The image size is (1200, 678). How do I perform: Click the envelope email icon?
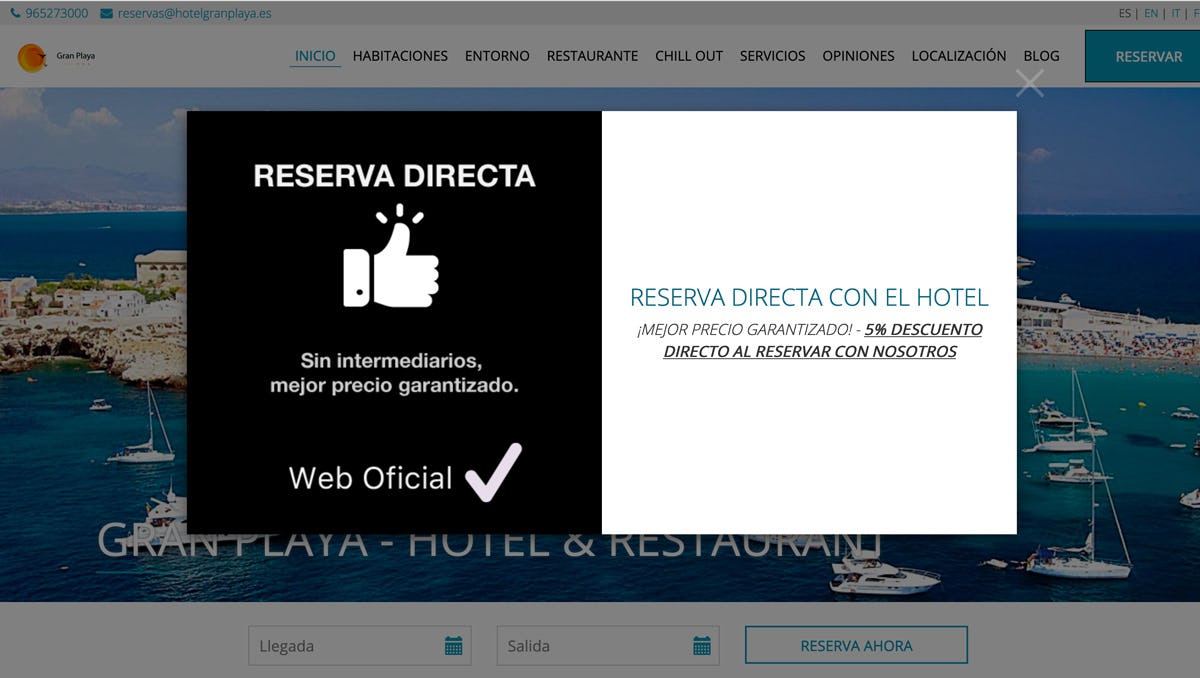click(x=106, y=14)
